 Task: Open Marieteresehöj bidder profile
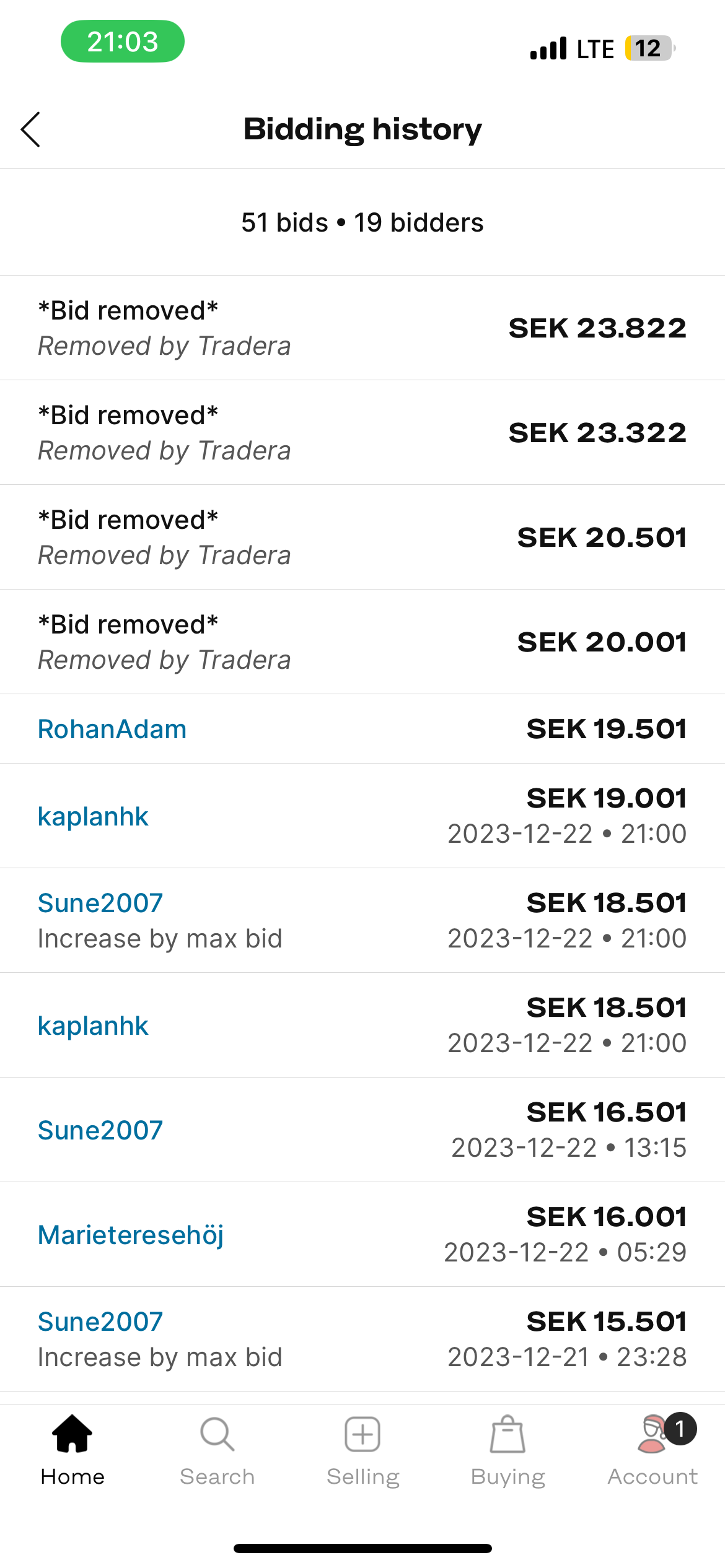(x=131, y=1235)
